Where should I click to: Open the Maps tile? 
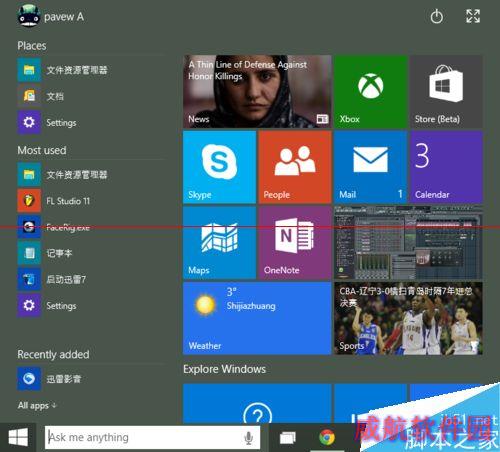coord(219,243)
